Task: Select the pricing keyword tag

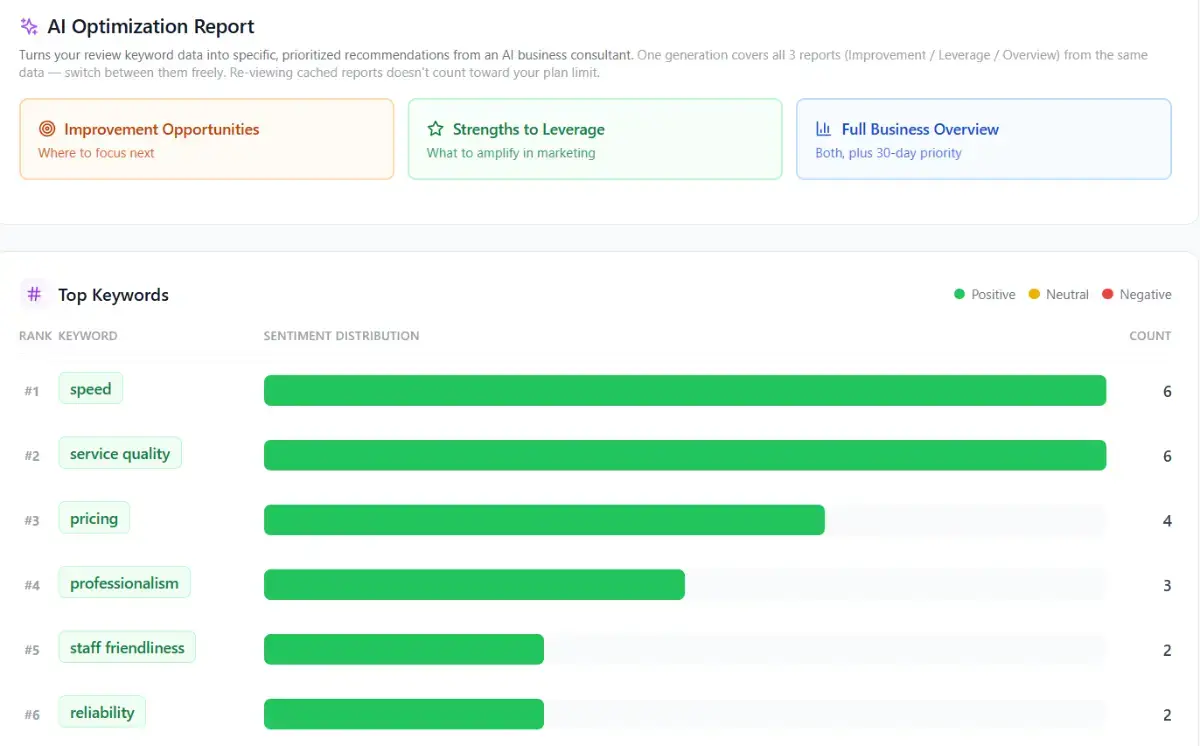Action: pos(94,518)
